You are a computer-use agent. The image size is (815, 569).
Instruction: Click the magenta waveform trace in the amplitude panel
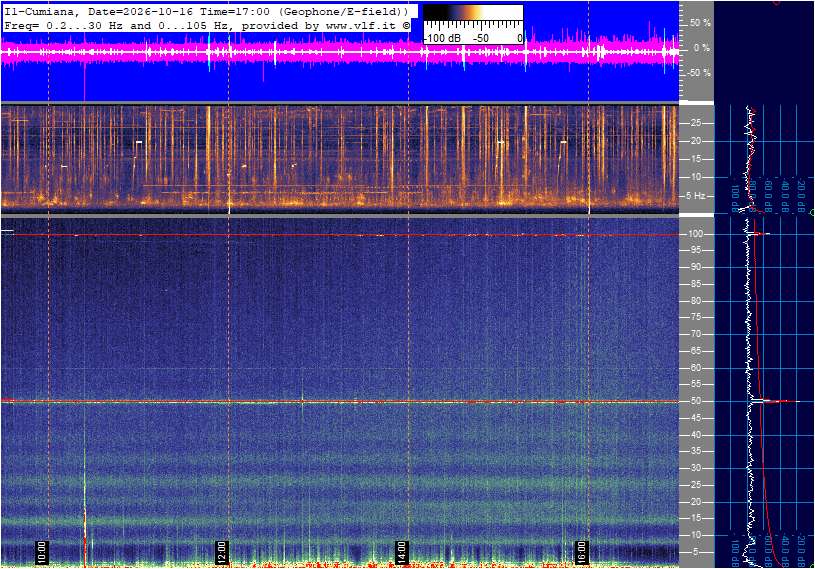(340, 52)
